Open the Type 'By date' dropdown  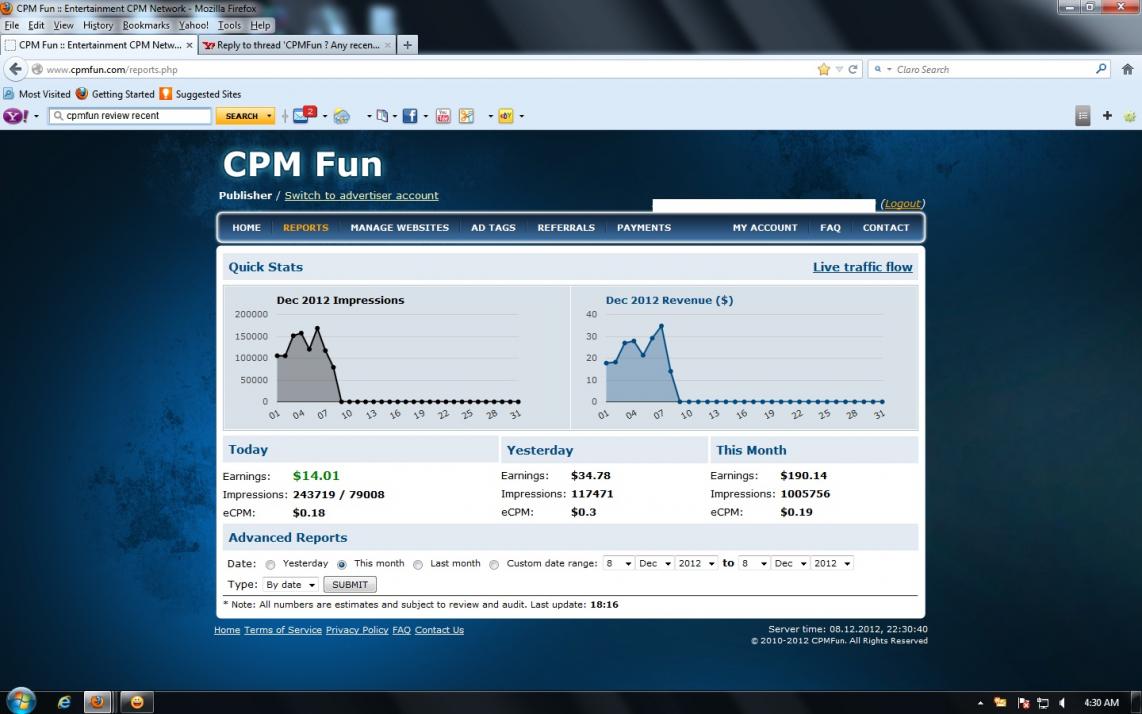tap(291, 584)
